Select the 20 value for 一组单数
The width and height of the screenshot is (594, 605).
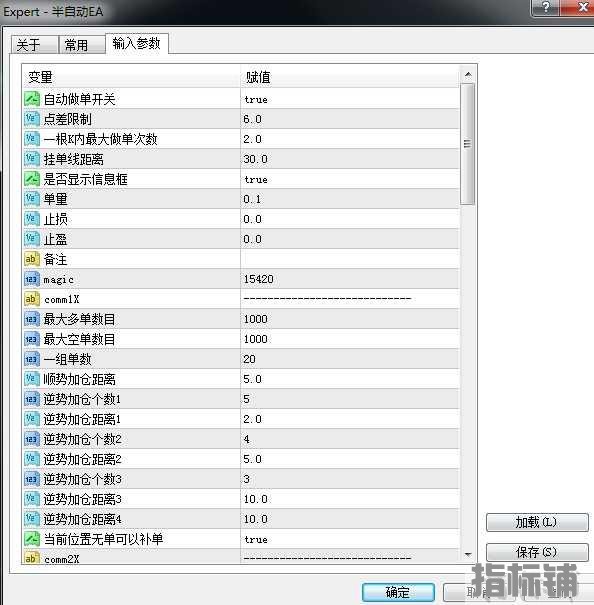tap(249, 360)
